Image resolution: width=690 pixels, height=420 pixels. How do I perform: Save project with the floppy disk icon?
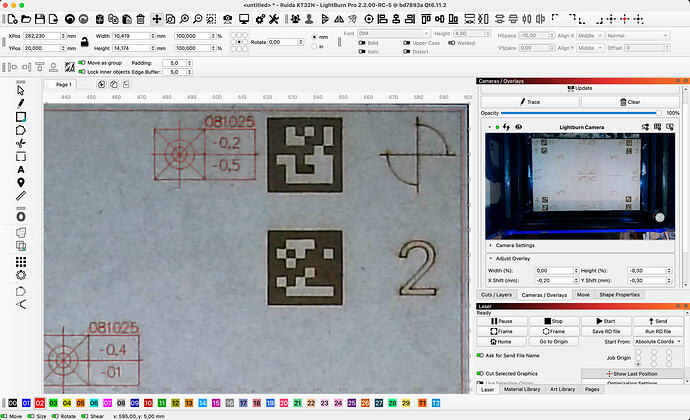(x=40, y=19)
